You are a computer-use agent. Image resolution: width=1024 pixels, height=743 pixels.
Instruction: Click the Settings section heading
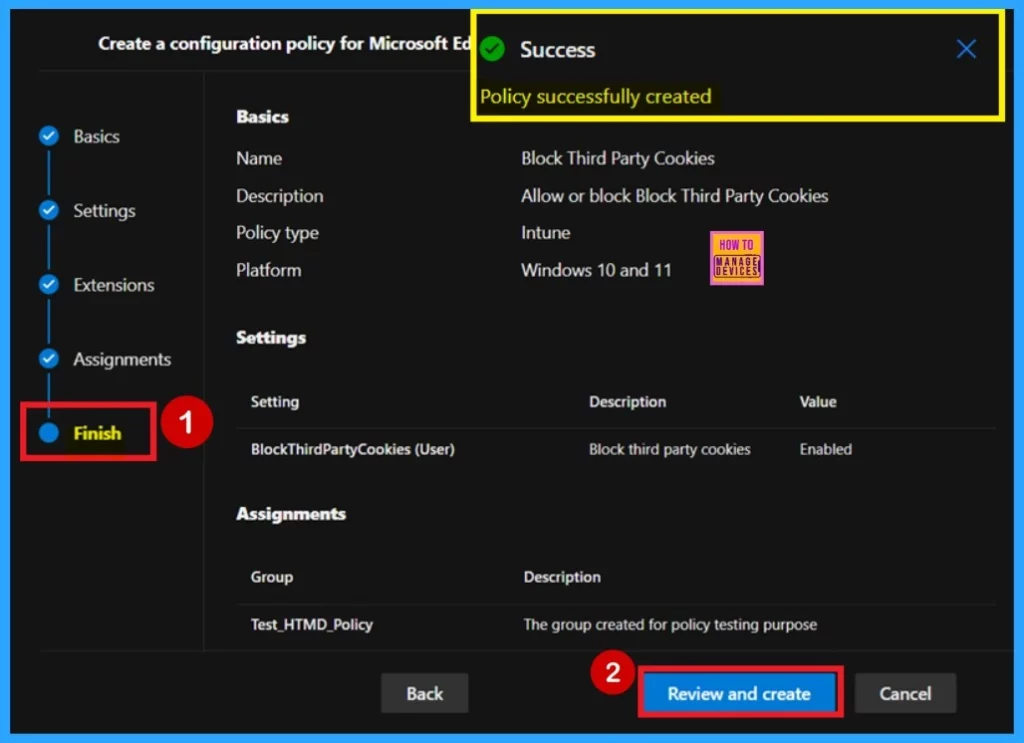click(271, 338)
